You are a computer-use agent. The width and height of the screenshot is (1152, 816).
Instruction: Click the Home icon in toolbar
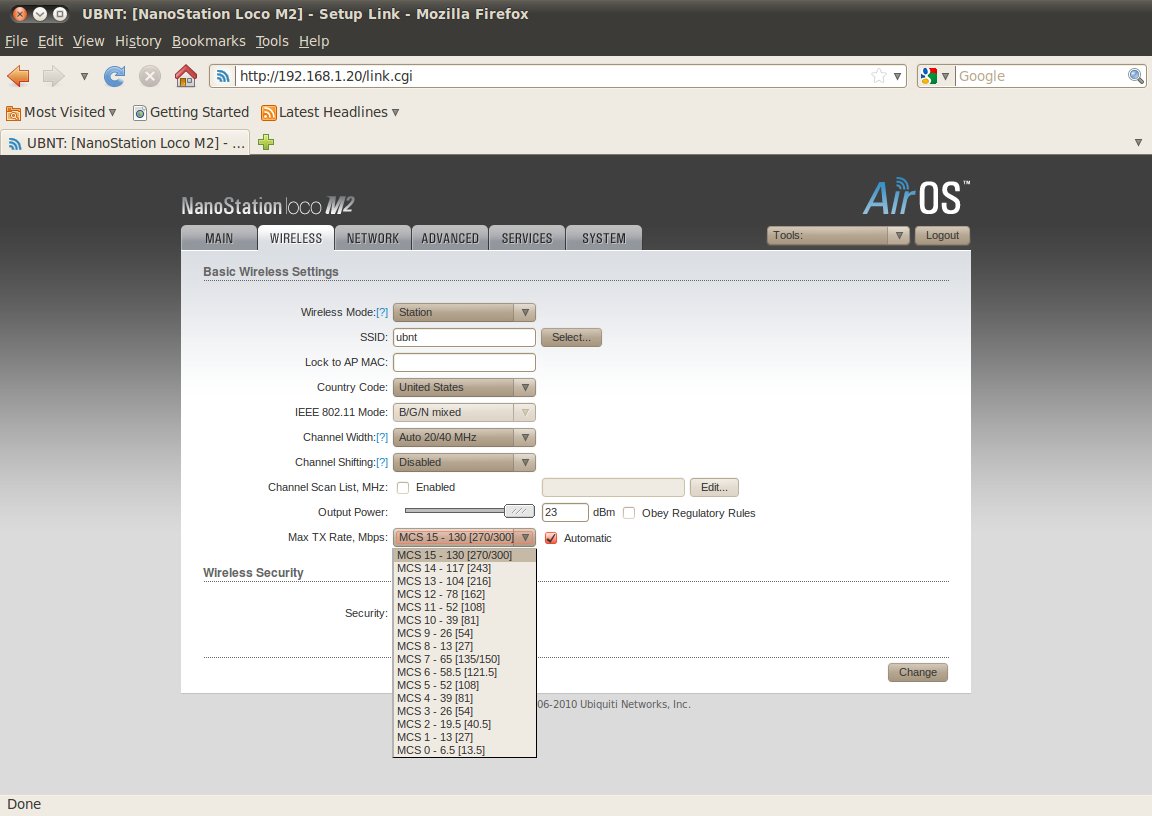pos(185,76)
